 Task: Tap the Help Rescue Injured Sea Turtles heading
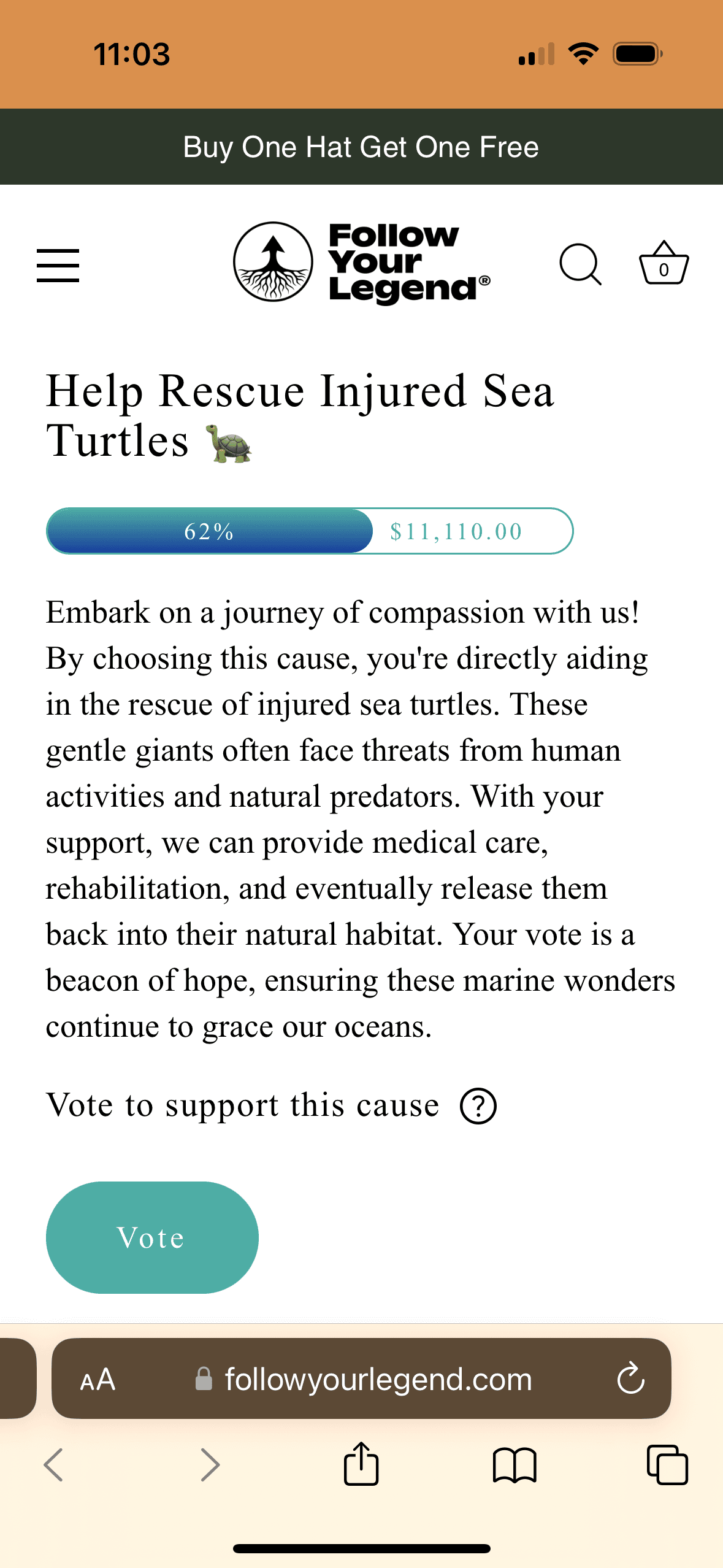[x=300, y=416]
